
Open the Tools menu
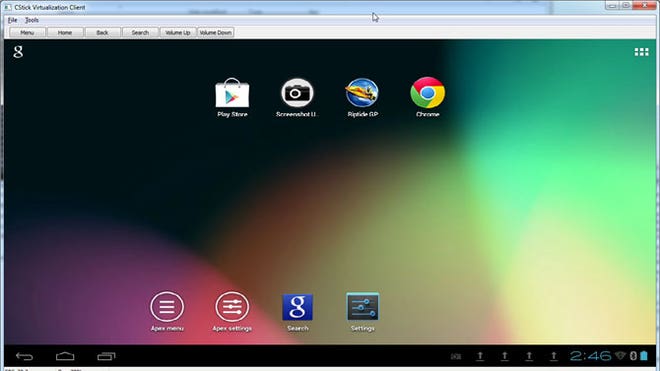point(32,20)
